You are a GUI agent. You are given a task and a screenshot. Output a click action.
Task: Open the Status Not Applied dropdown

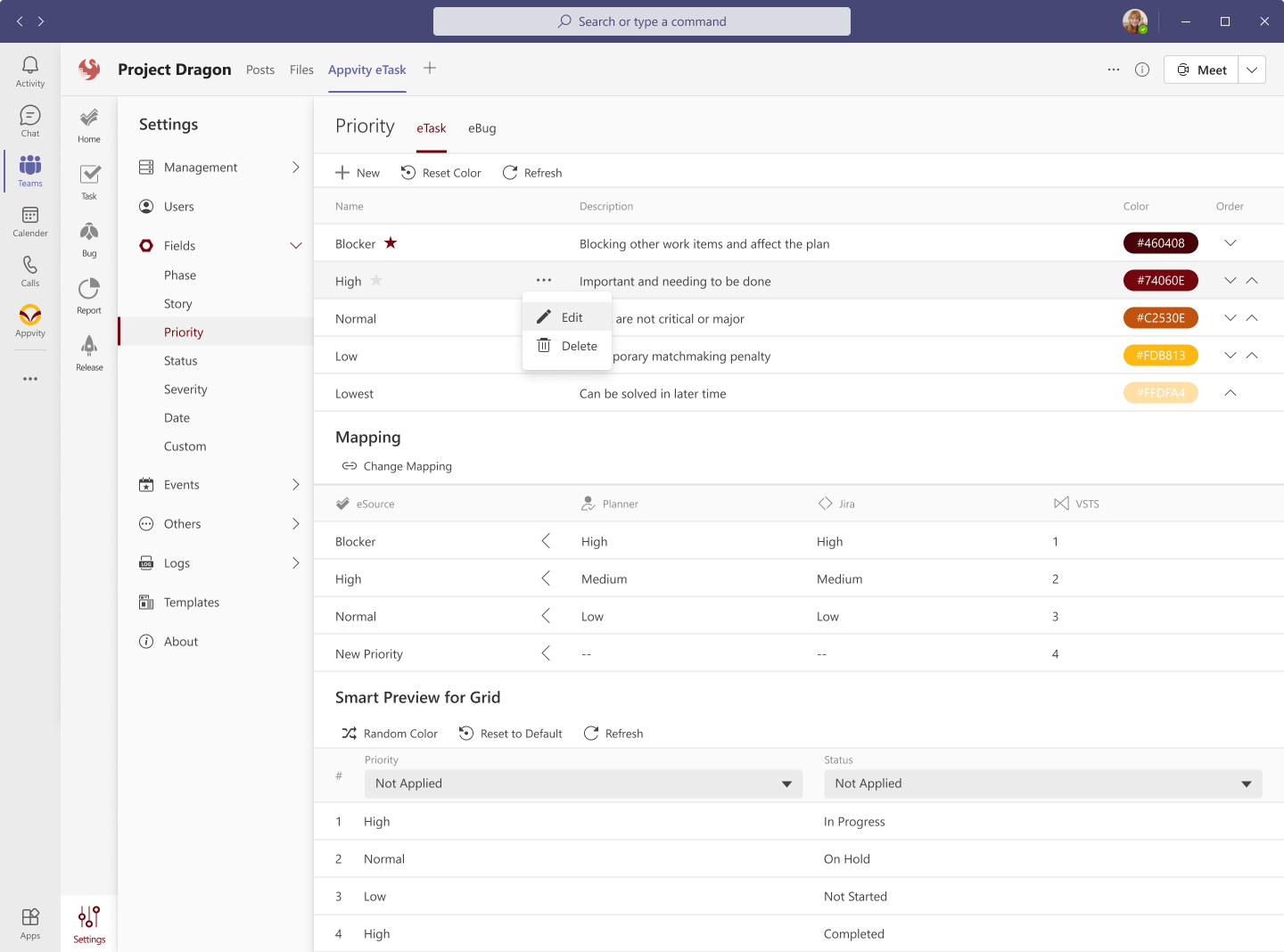pos(1043,784)
